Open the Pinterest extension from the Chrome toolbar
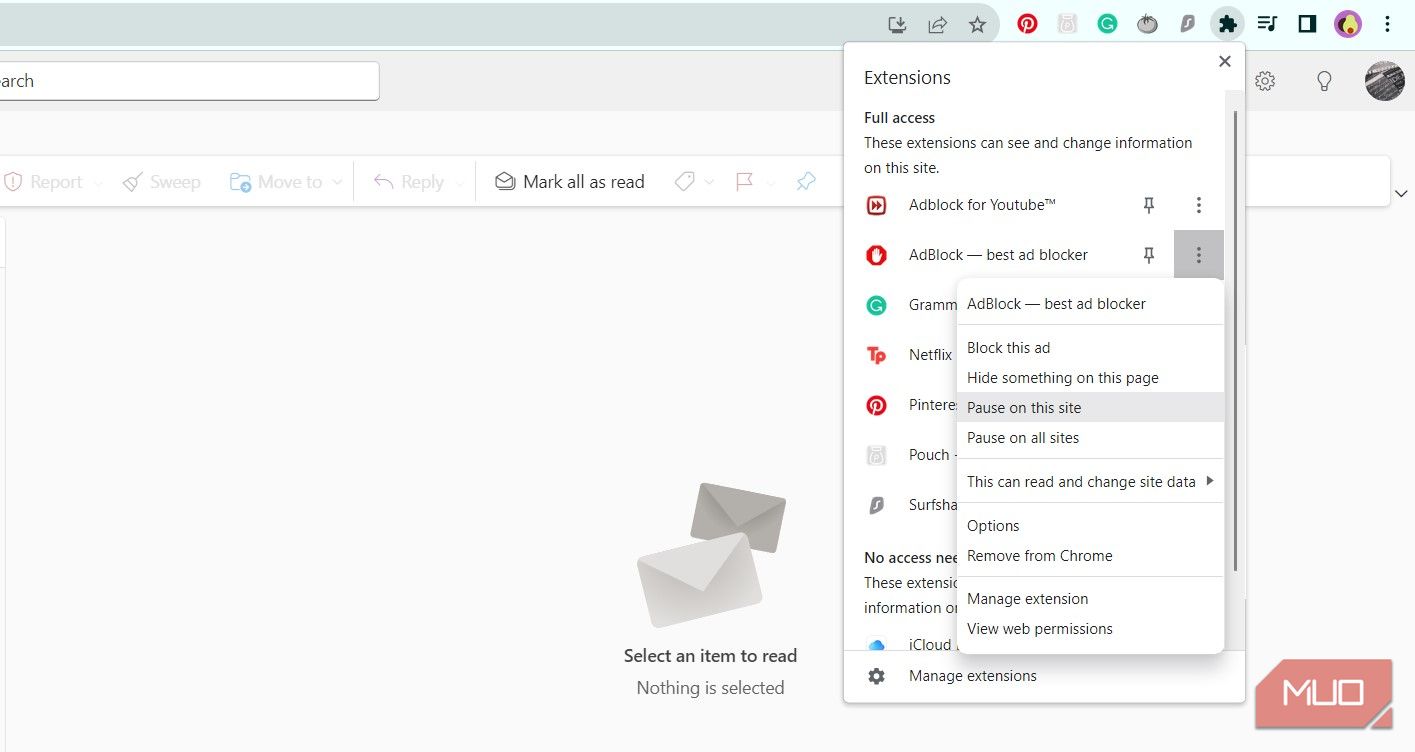This screenshot has height=752, width=1415. [1027, 23]
